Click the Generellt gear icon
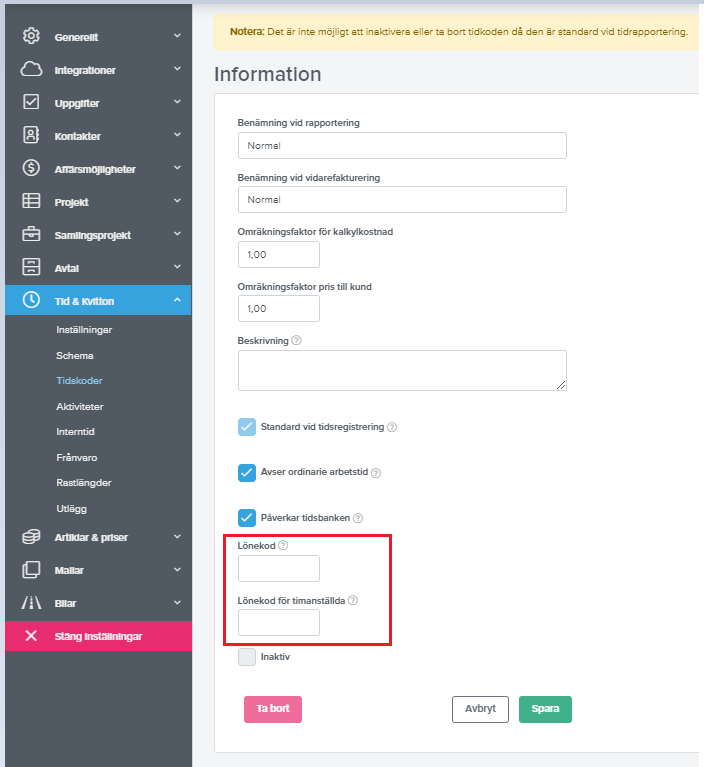The image size is (704, 767). pyautogui.click(x=31, y=37)
